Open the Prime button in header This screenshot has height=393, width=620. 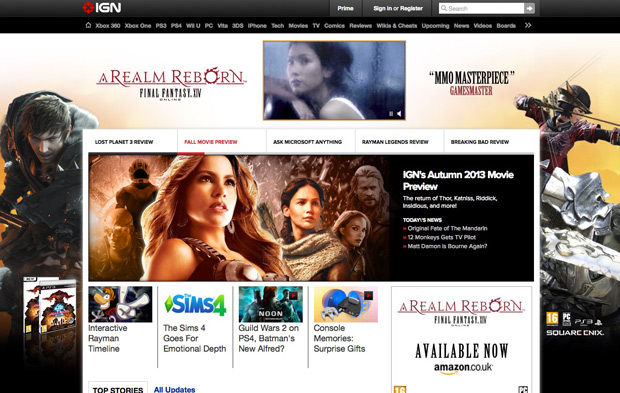[345, 8]
